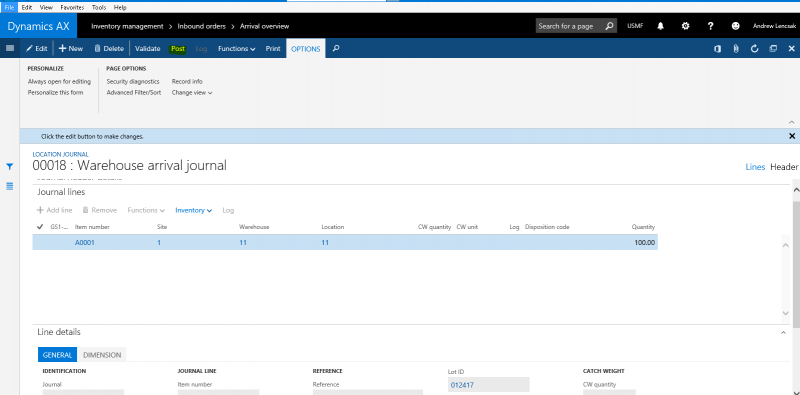The image size is (800, 395).
Task: Collapse the options ribbon chevron
Action: [791, 122]
